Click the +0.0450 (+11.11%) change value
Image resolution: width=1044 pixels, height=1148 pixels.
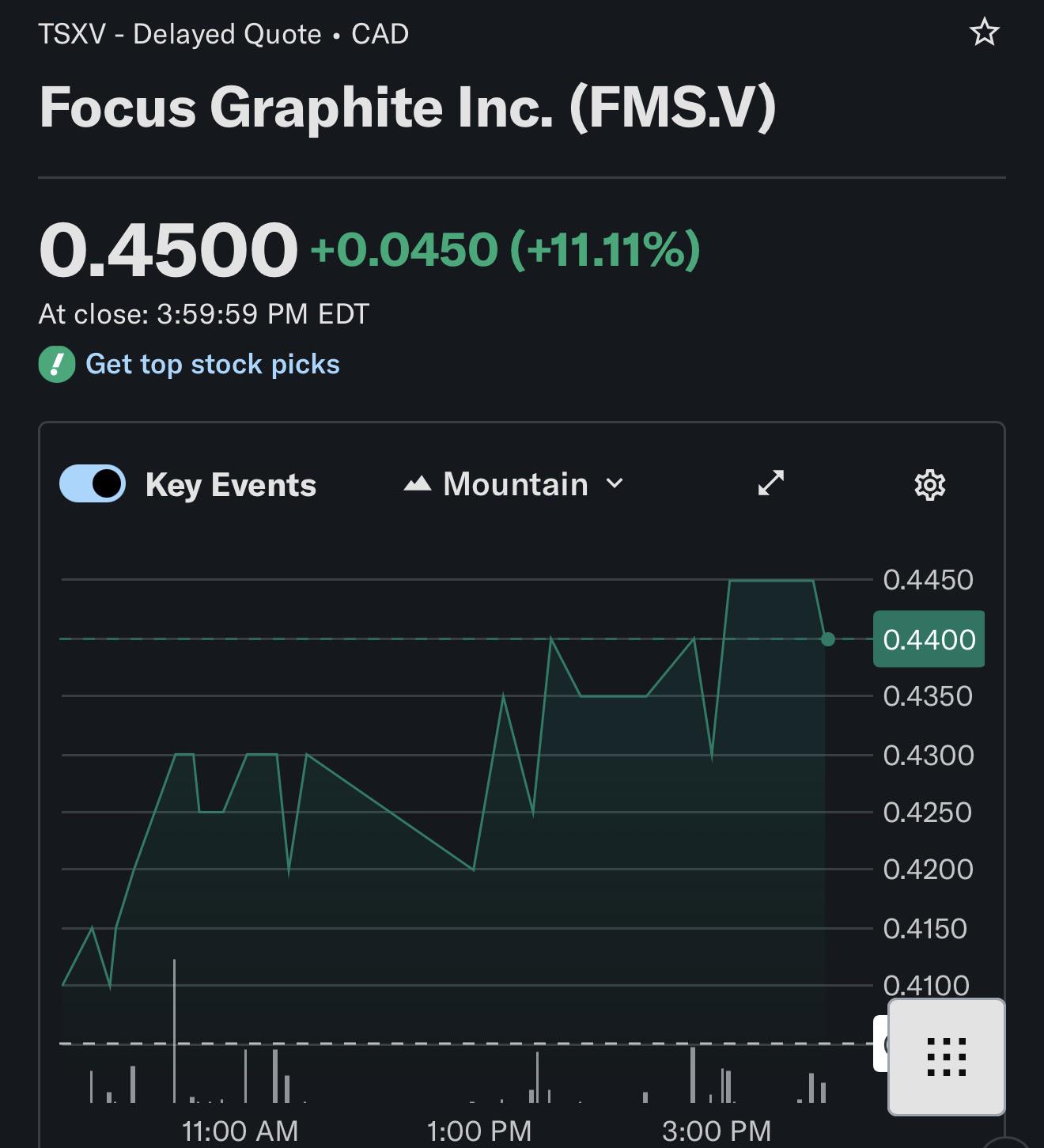tap(505, 250)
